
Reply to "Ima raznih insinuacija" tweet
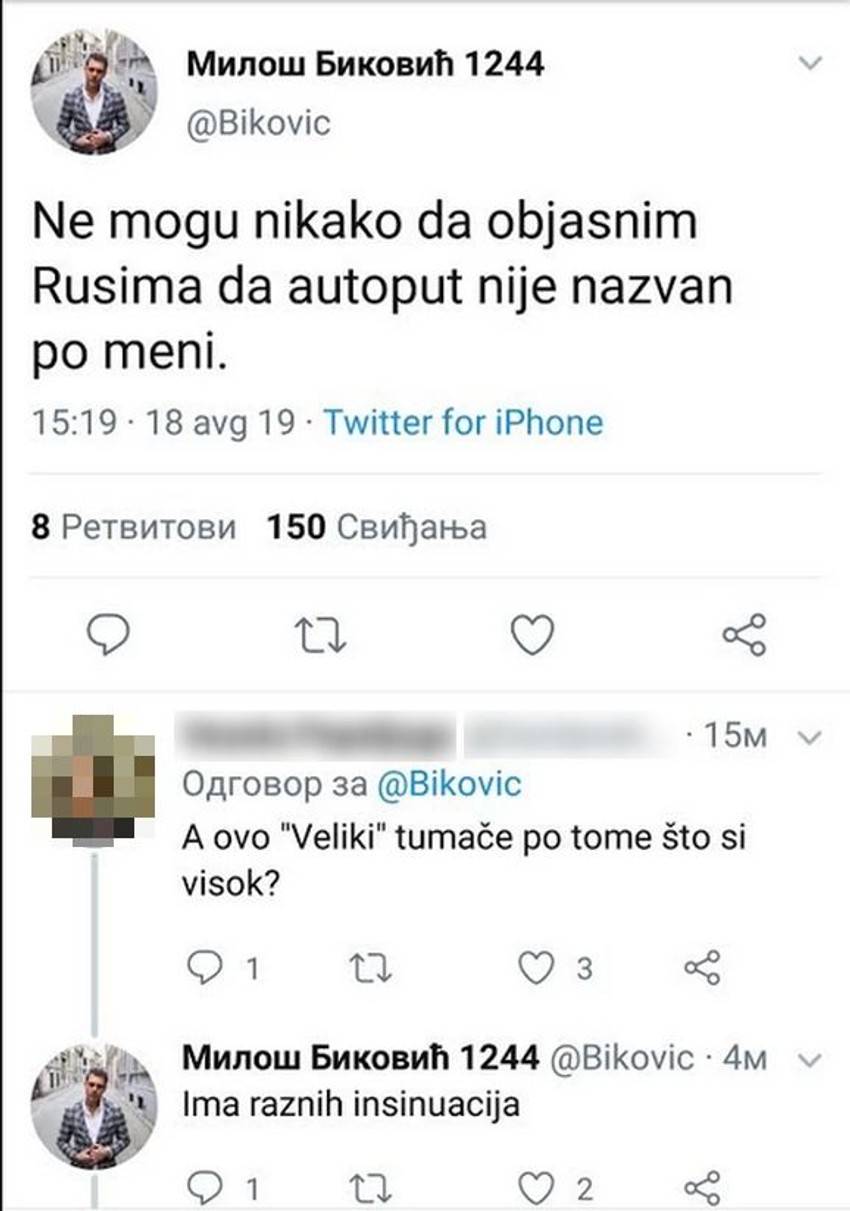[x=207, y=1187]
